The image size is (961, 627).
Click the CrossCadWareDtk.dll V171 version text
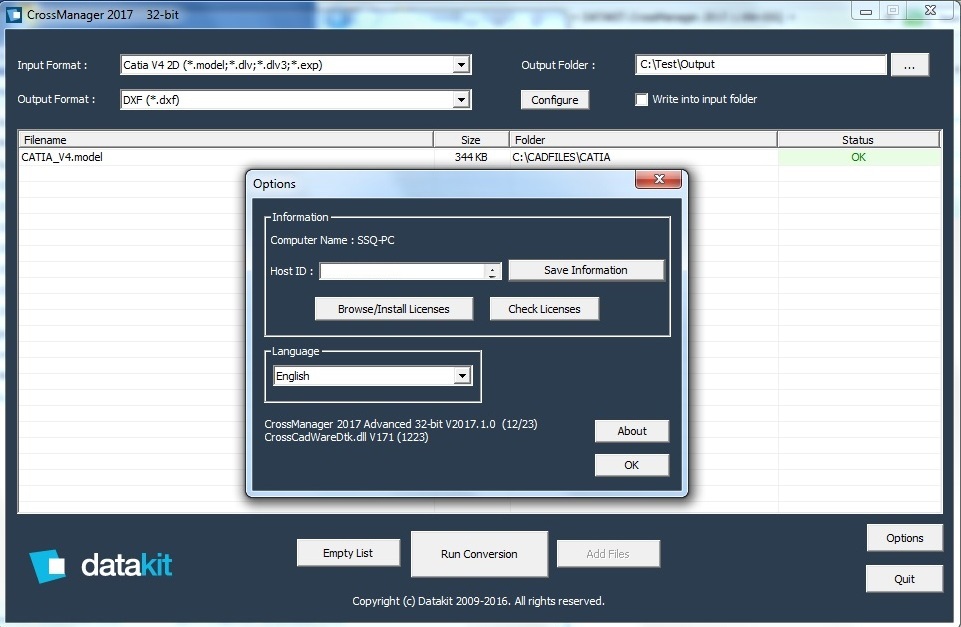[346, 437]
